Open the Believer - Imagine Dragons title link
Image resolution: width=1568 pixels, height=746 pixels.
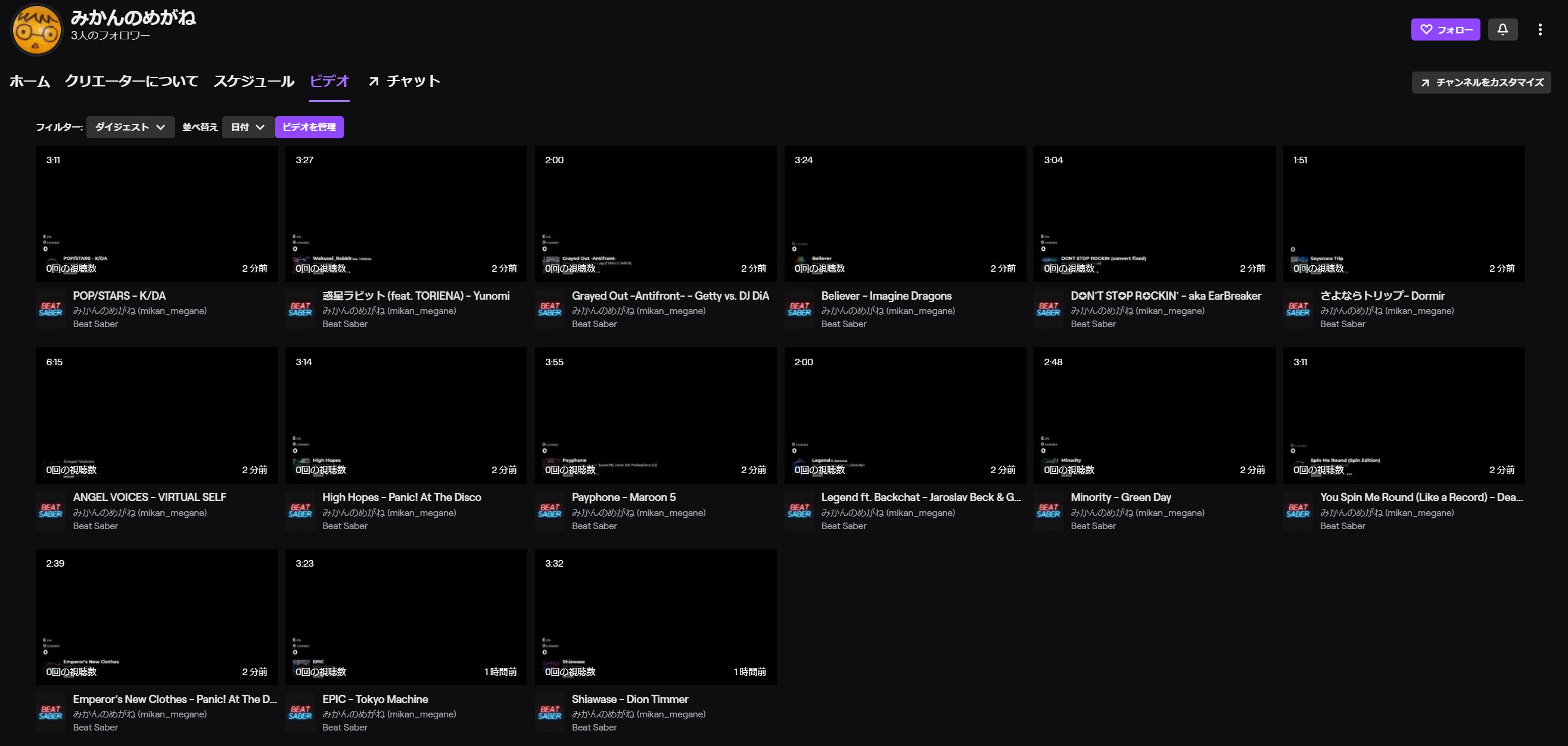886,296
